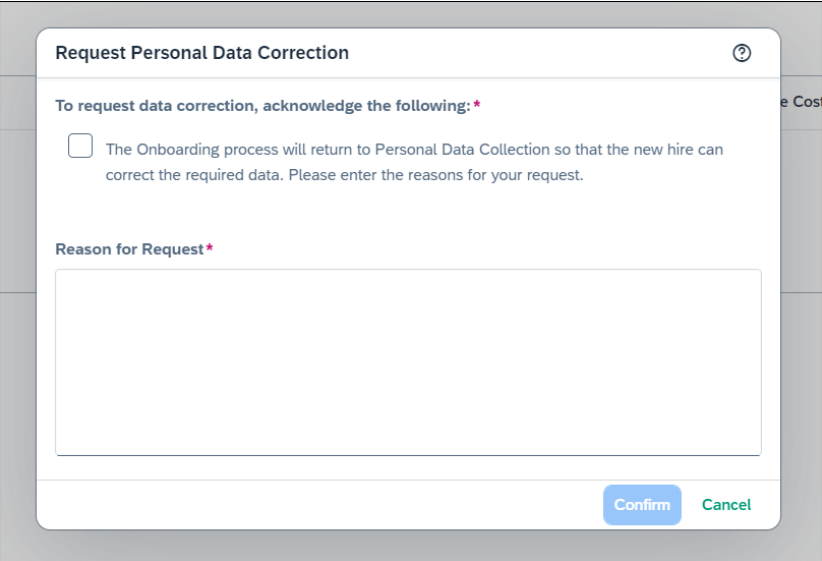Click the dimmed overlay beneath the dialog footer

(x=408, y=546)
